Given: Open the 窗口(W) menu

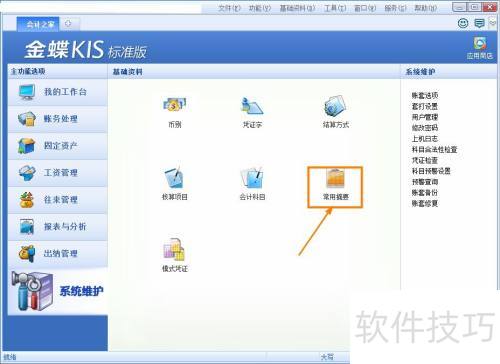Looking at the screenshot, I should 365,8.
